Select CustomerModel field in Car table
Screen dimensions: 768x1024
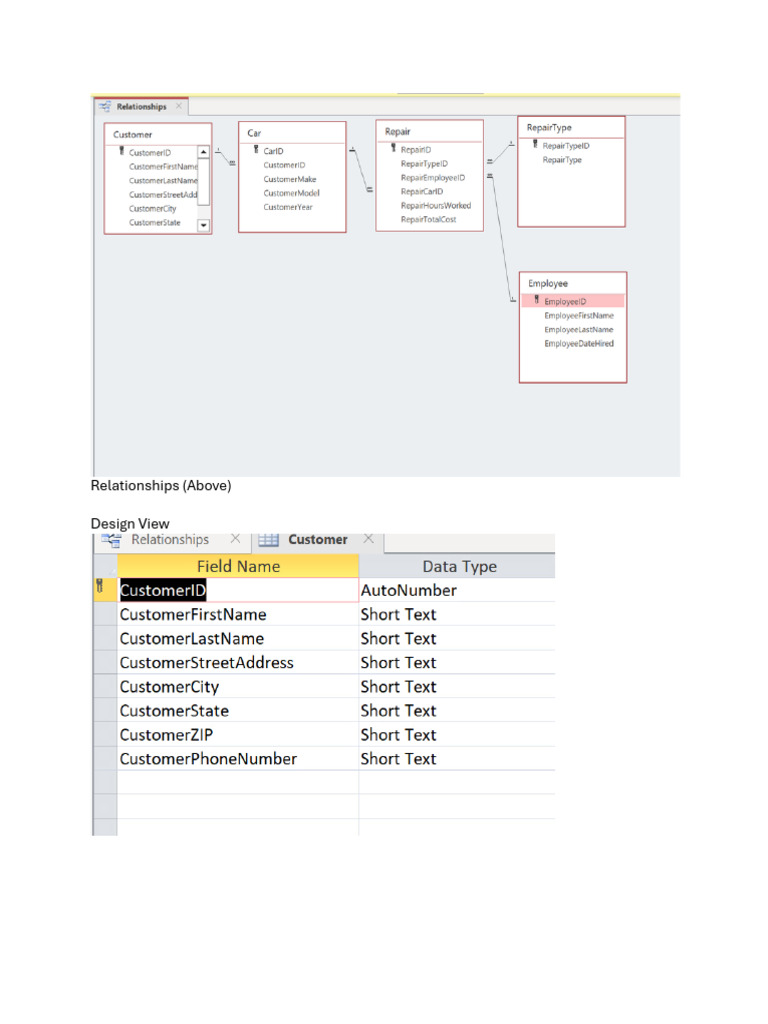pyautogui.click(x=291, y=193)
